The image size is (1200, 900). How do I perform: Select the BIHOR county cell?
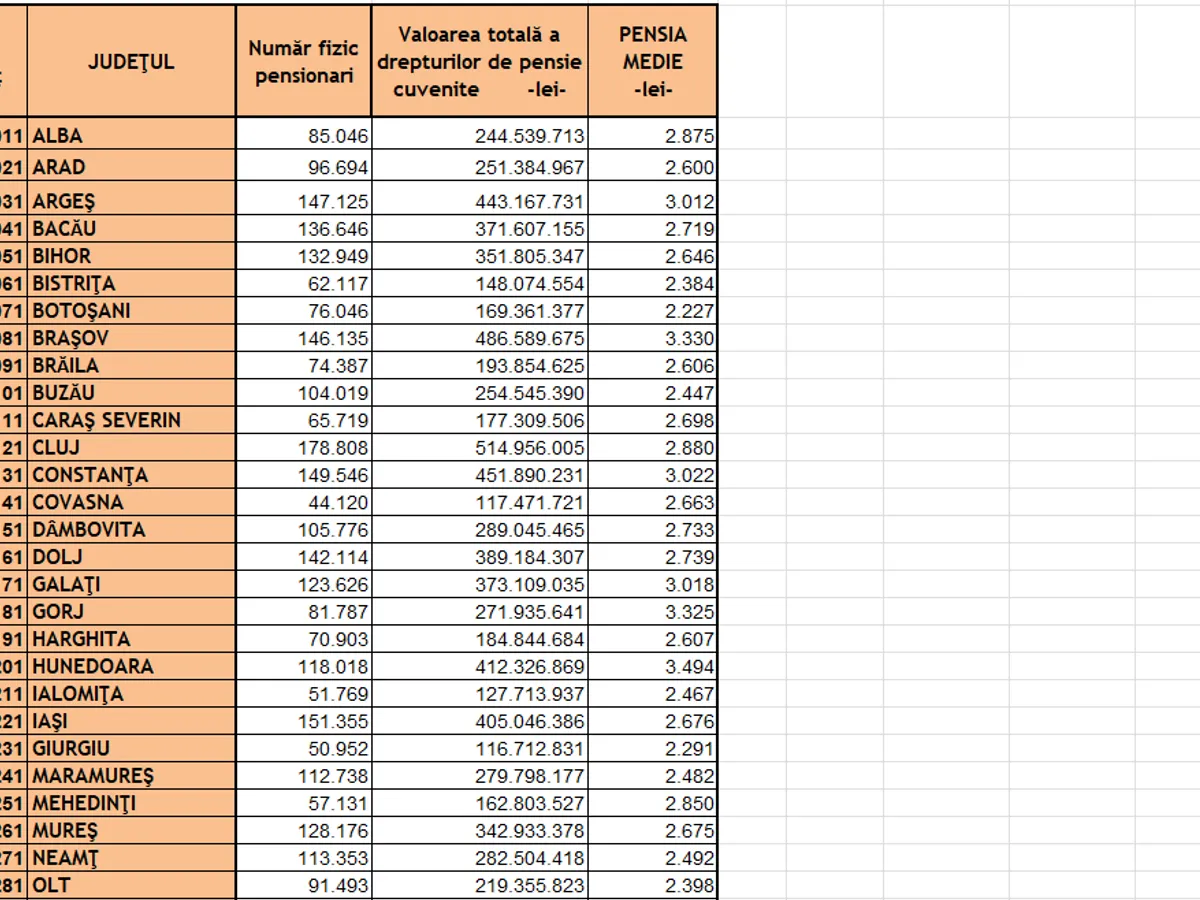[131, 256]
